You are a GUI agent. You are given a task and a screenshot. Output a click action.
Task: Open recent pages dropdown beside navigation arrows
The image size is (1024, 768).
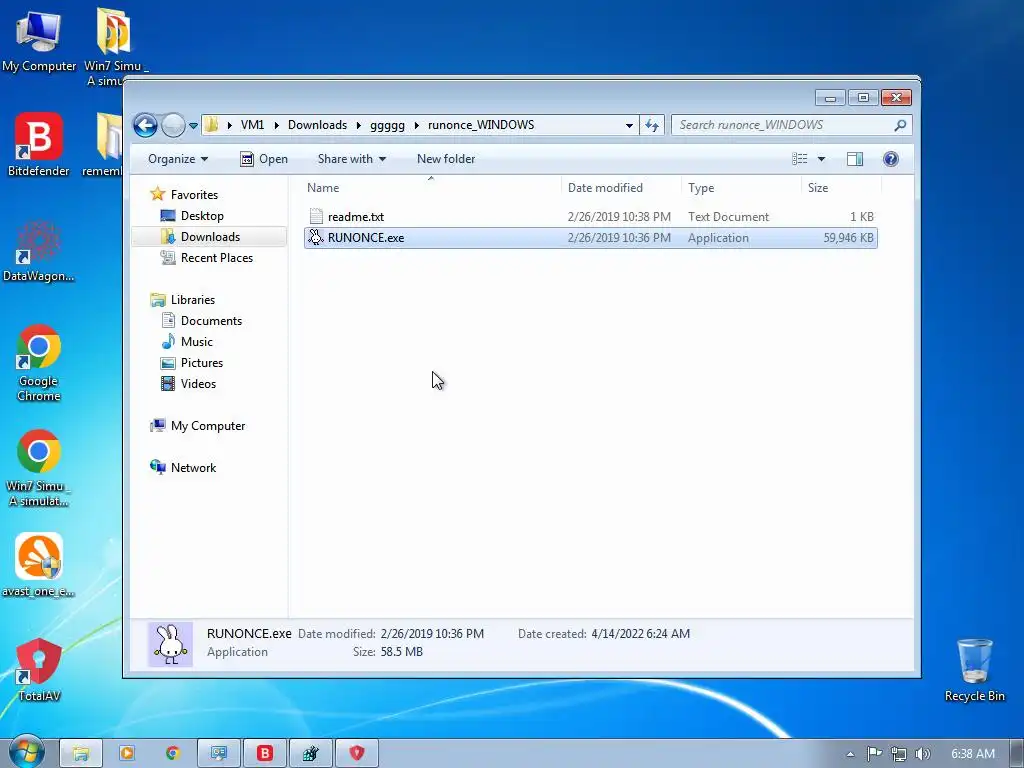(193, 125)
